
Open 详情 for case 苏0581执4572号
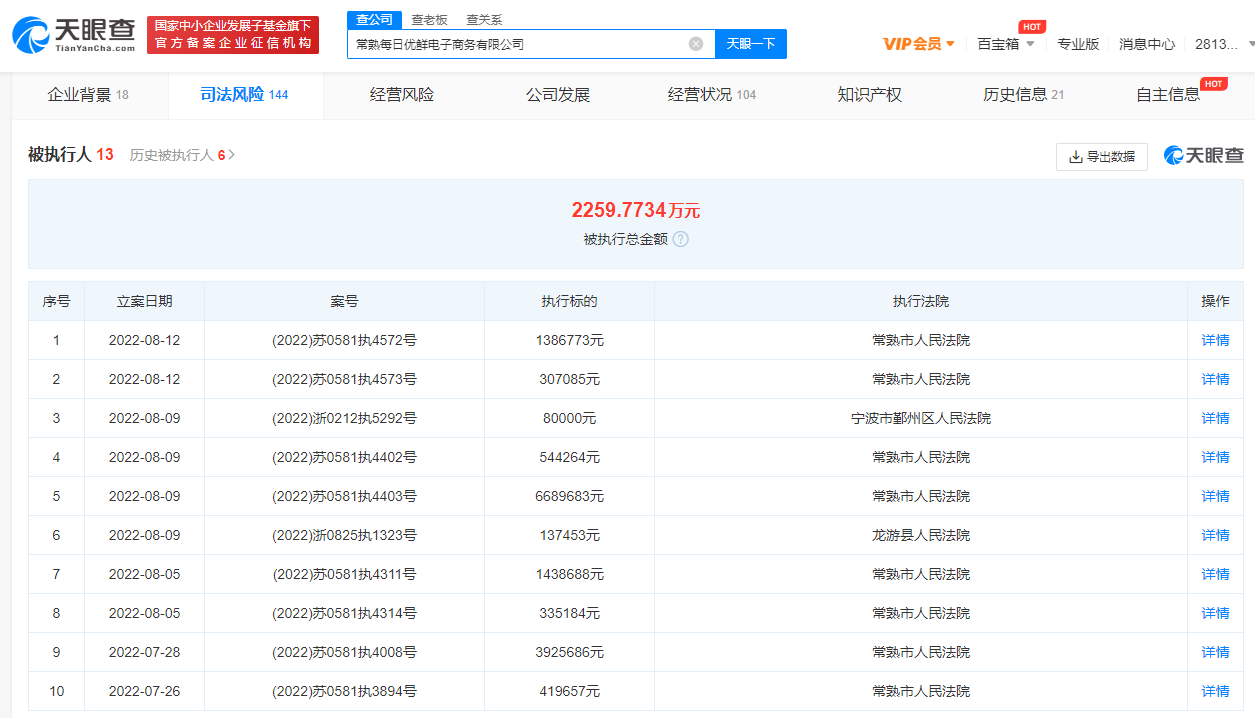pyautogui.click(x=1215, y=340)
